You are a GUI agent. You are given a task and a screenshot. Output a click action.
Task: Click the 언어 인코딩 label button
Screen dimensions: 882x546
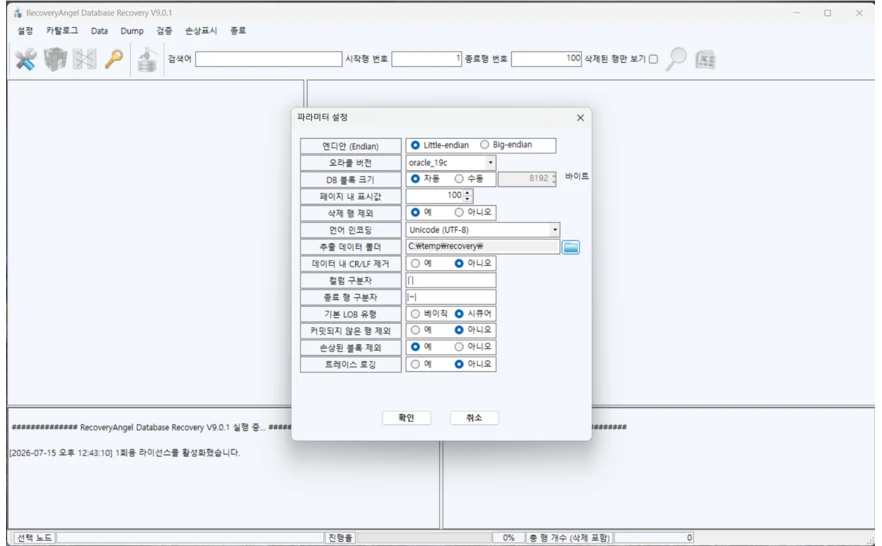click(350, 230)
